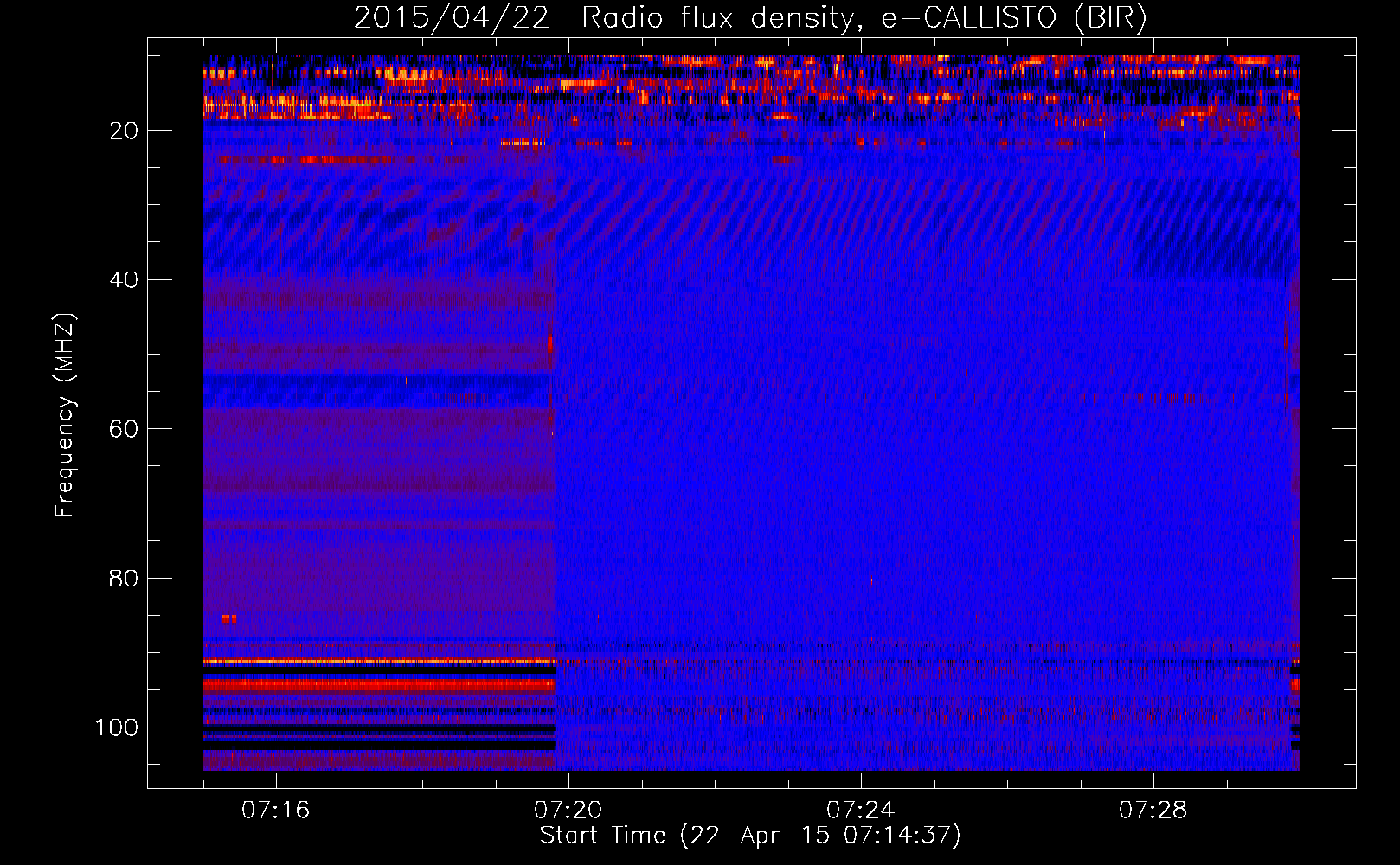1400x865 pixels.
Task: Click the '40' frequency tick label
Action: [124, 280]
